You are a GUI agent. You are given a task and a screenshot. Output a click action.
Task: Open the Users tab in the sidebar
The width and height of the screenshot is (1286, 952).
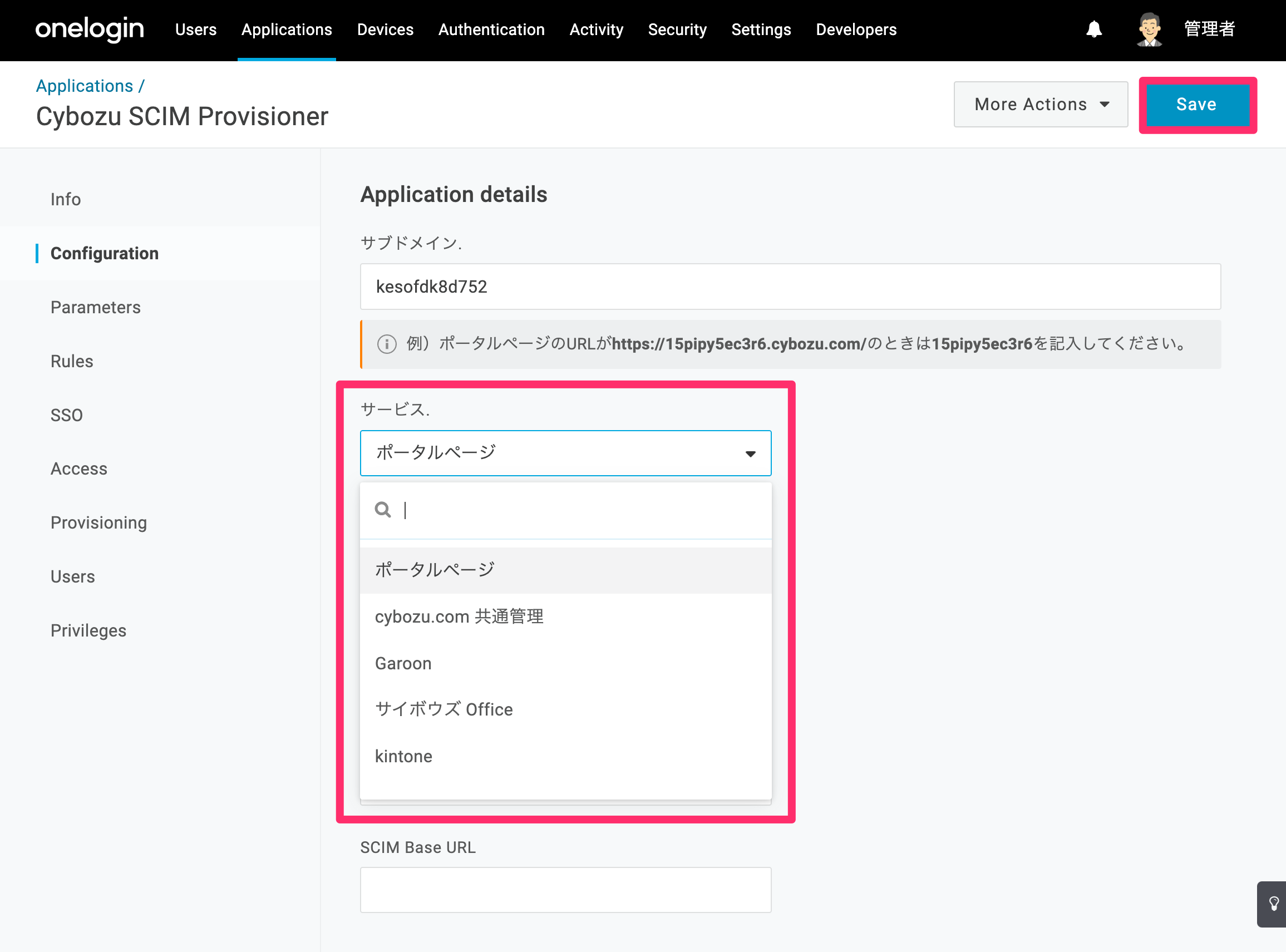(73, 576)
